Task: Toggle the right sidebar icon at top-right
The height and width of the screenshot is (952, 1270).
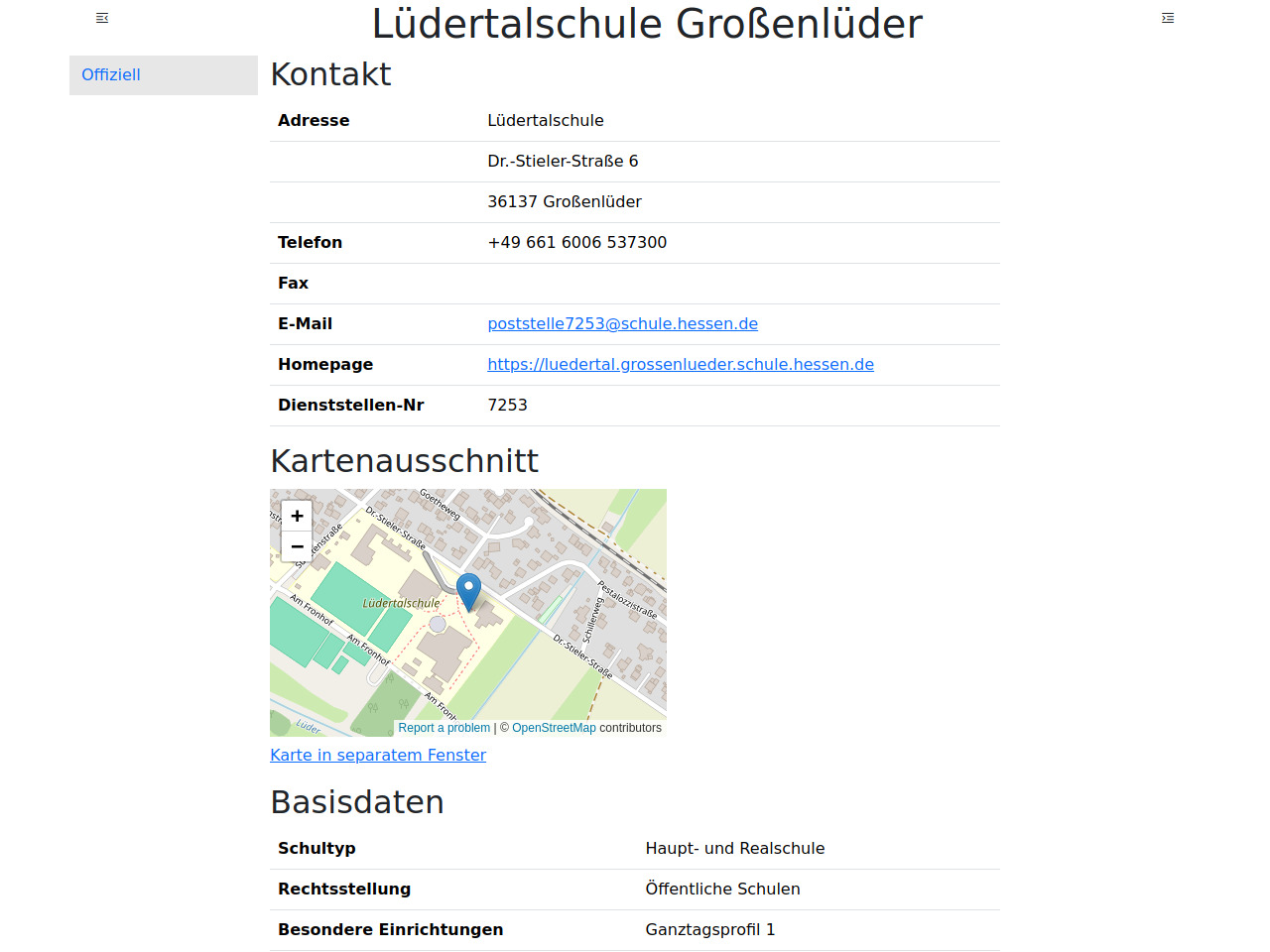Action: tap(1168, 18)
